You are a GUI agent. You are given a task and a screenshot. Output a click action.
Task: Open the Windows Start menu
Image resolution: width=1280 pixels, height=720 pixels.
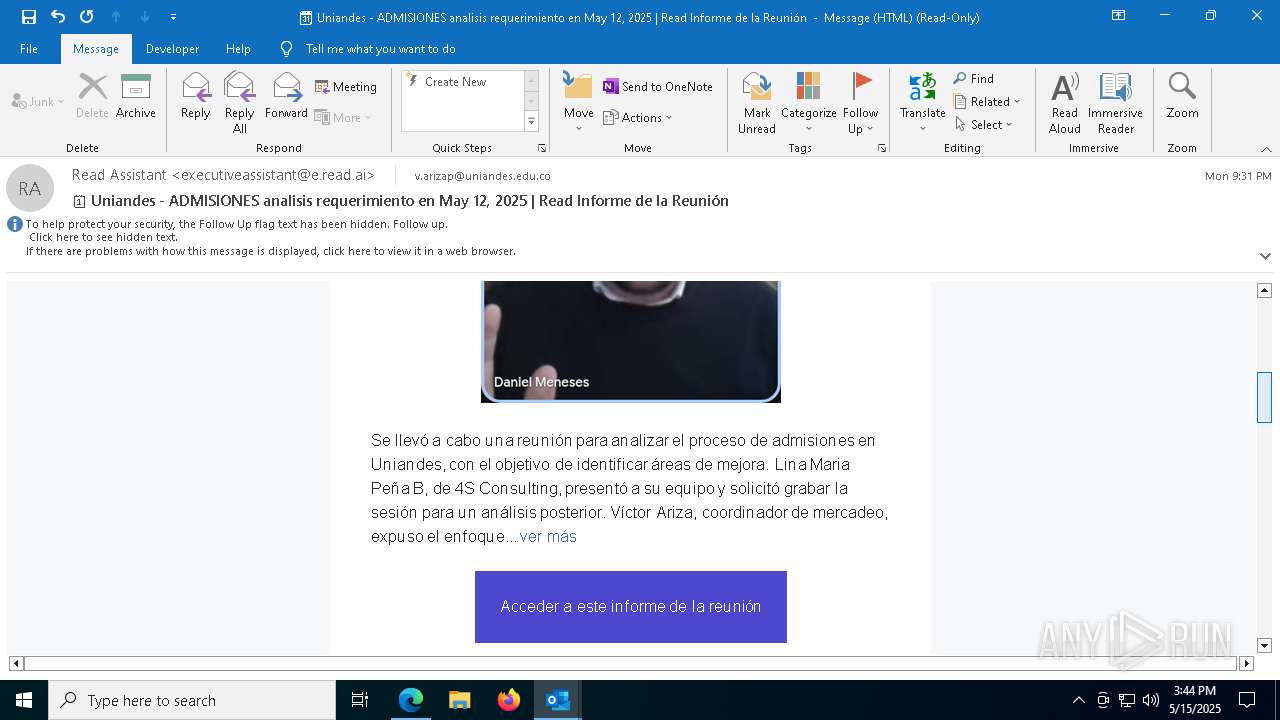(x=24, y=700)
